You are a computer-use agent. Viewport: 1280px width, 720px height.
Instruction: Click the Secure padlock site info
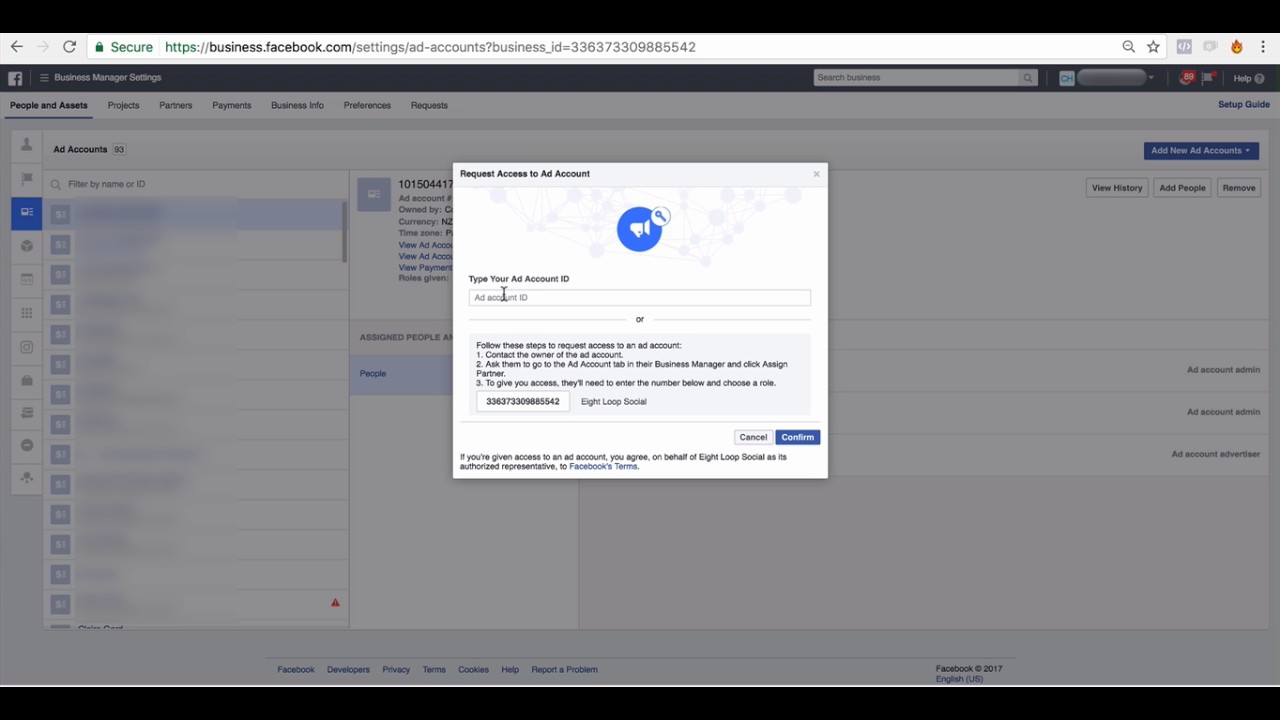pyautogui.click(x=124, y=47)
